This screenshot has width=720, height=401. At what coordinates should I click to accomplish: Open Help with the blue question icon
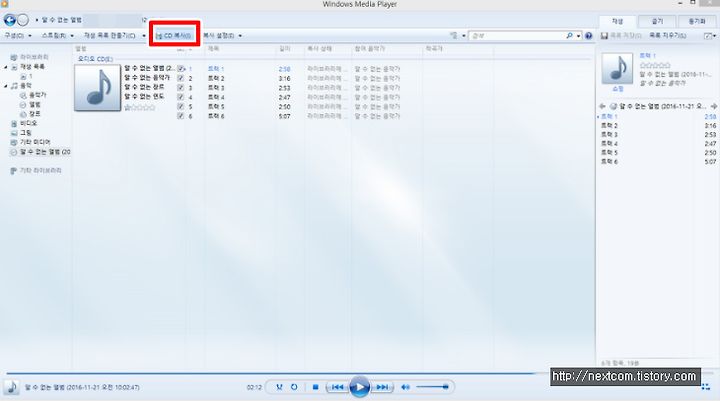(588, 35)
